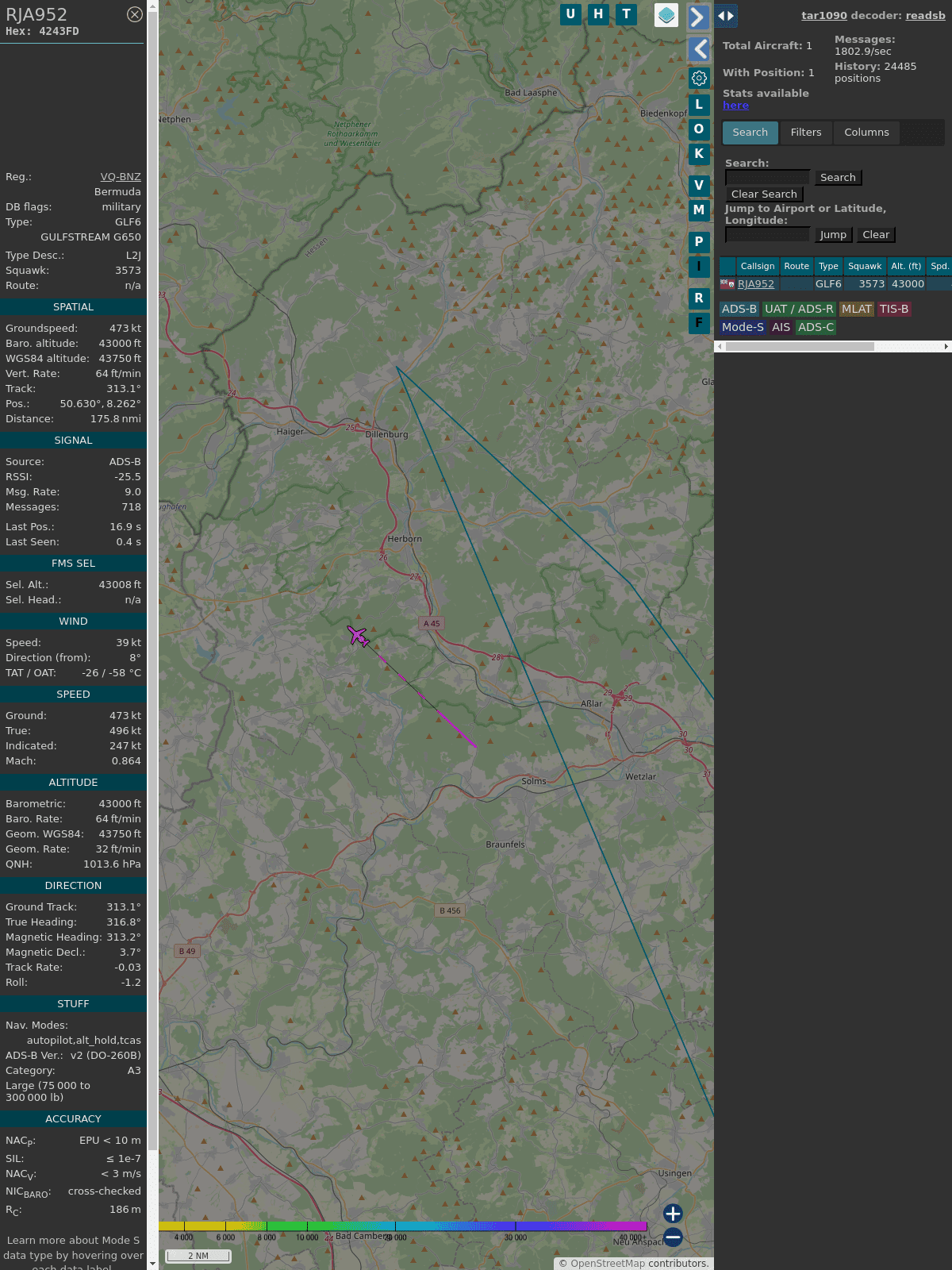Toggle the ADS-B source legend
952x1270 pixels.
tap(739, 310)
